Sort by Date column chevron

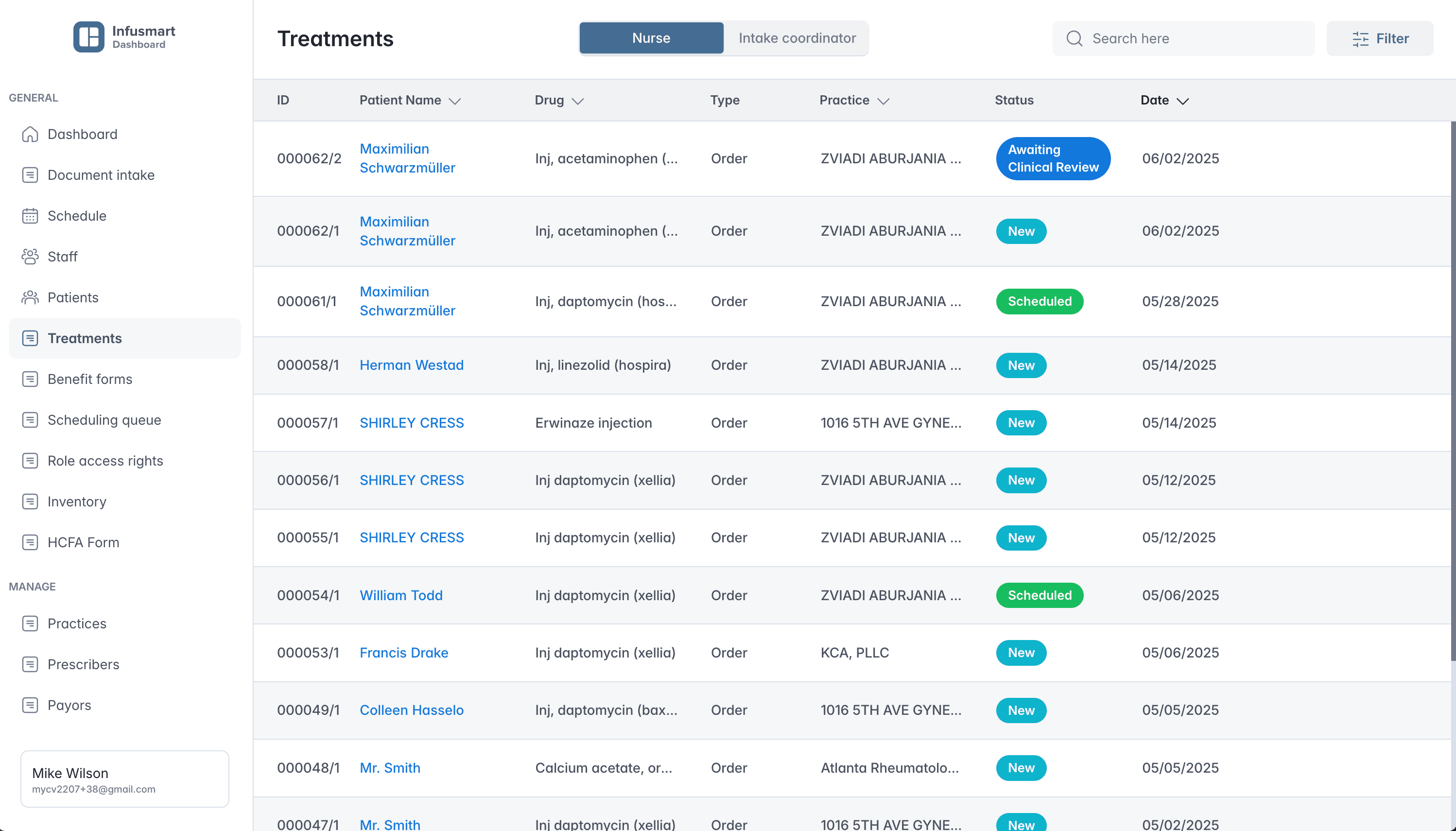(1182, 101)
